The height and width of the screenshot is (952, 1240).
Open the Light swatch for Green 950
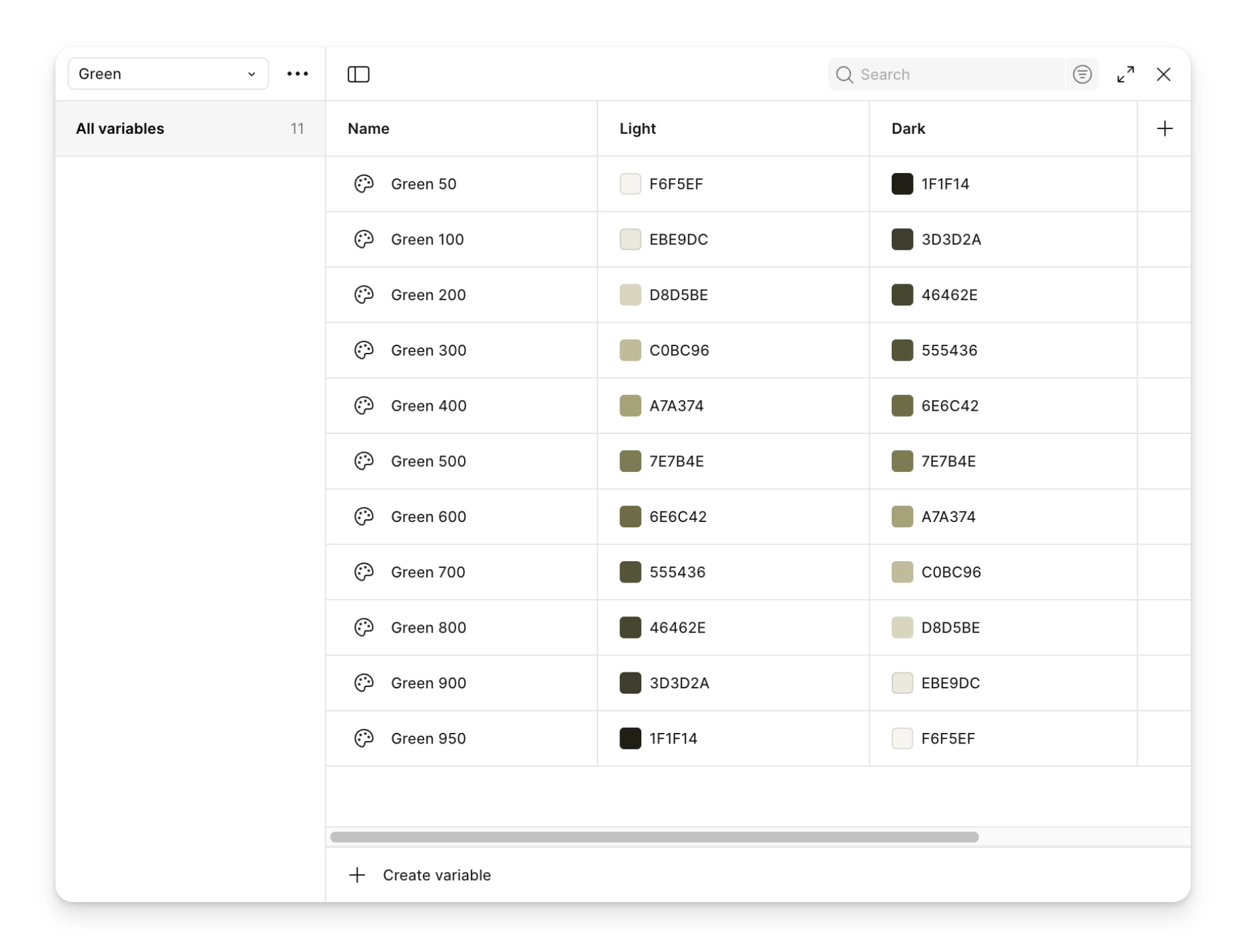(x=630, y=738)
